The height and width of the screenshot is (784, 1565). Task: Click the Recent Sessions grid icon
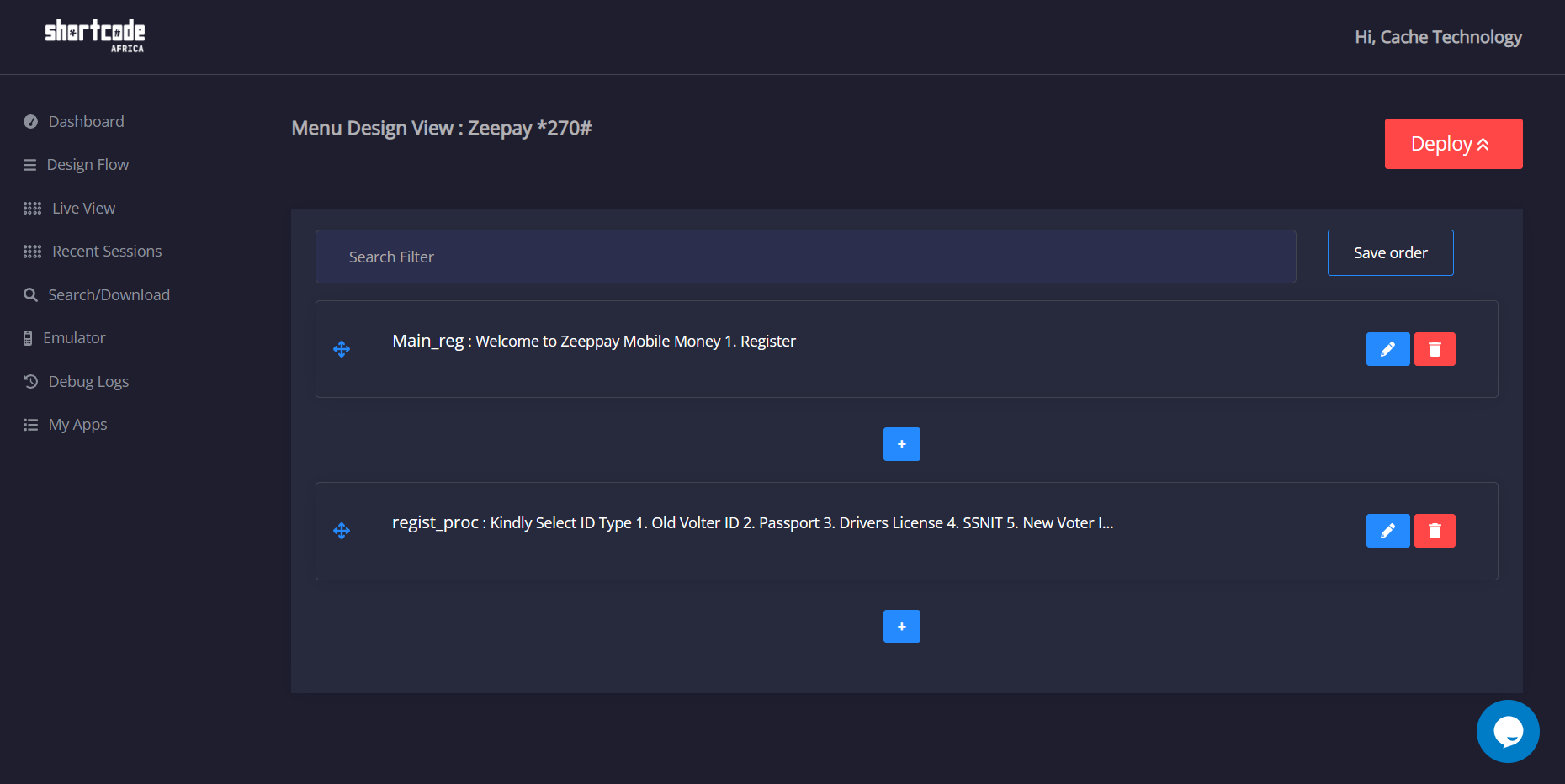tap(32, 252)
